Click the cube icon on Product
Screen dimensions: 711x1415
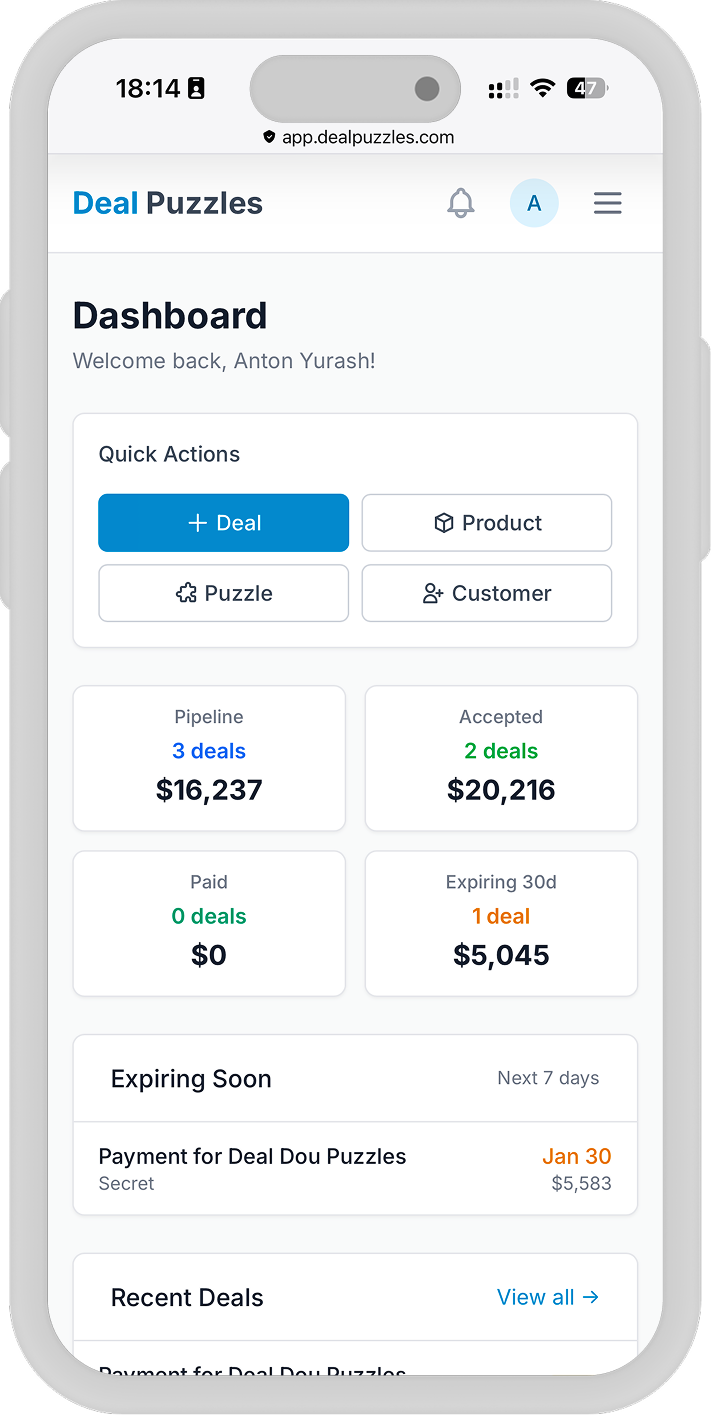444,523
